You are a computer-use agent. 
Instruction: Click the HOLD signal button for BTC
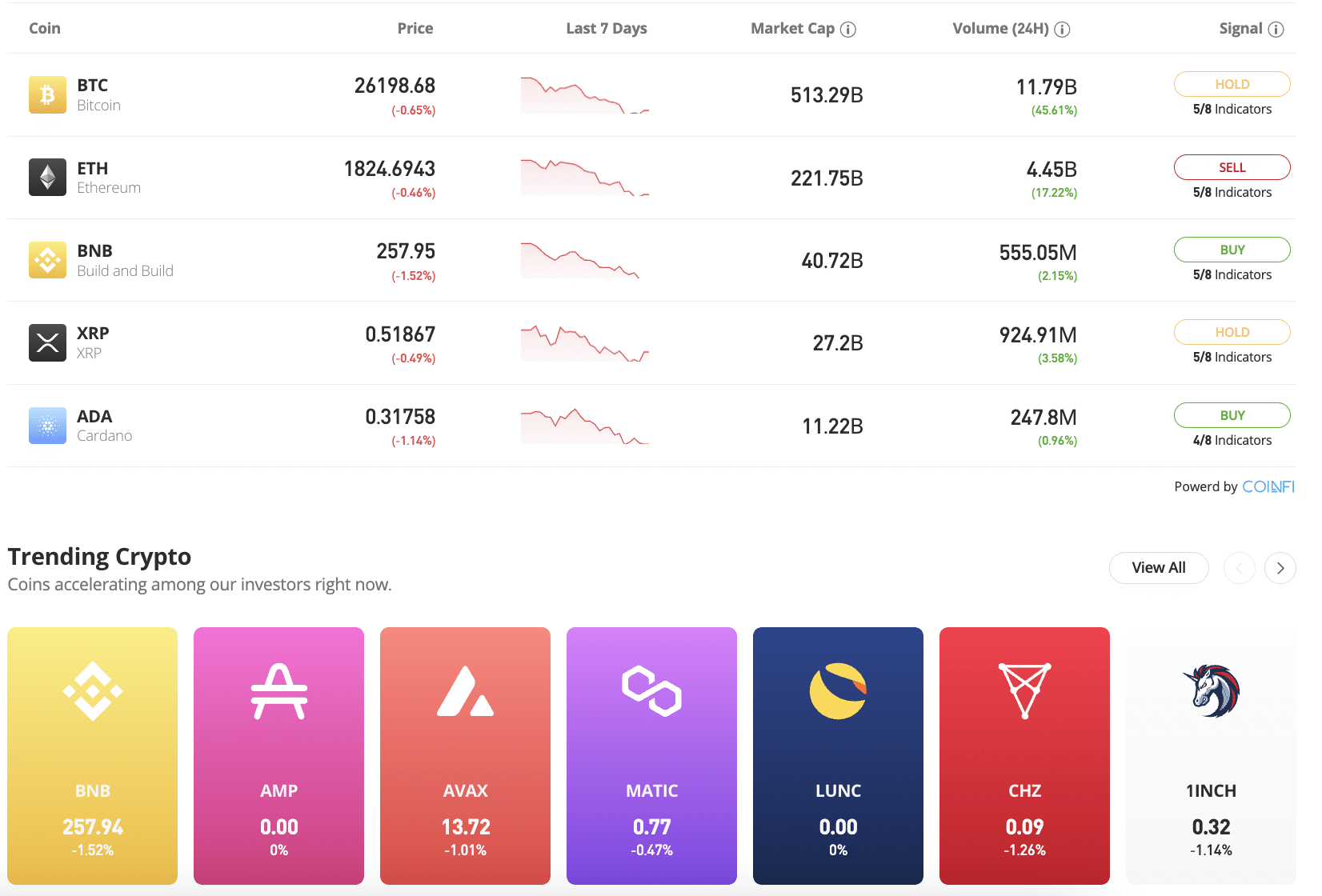tap(1232, 84)
